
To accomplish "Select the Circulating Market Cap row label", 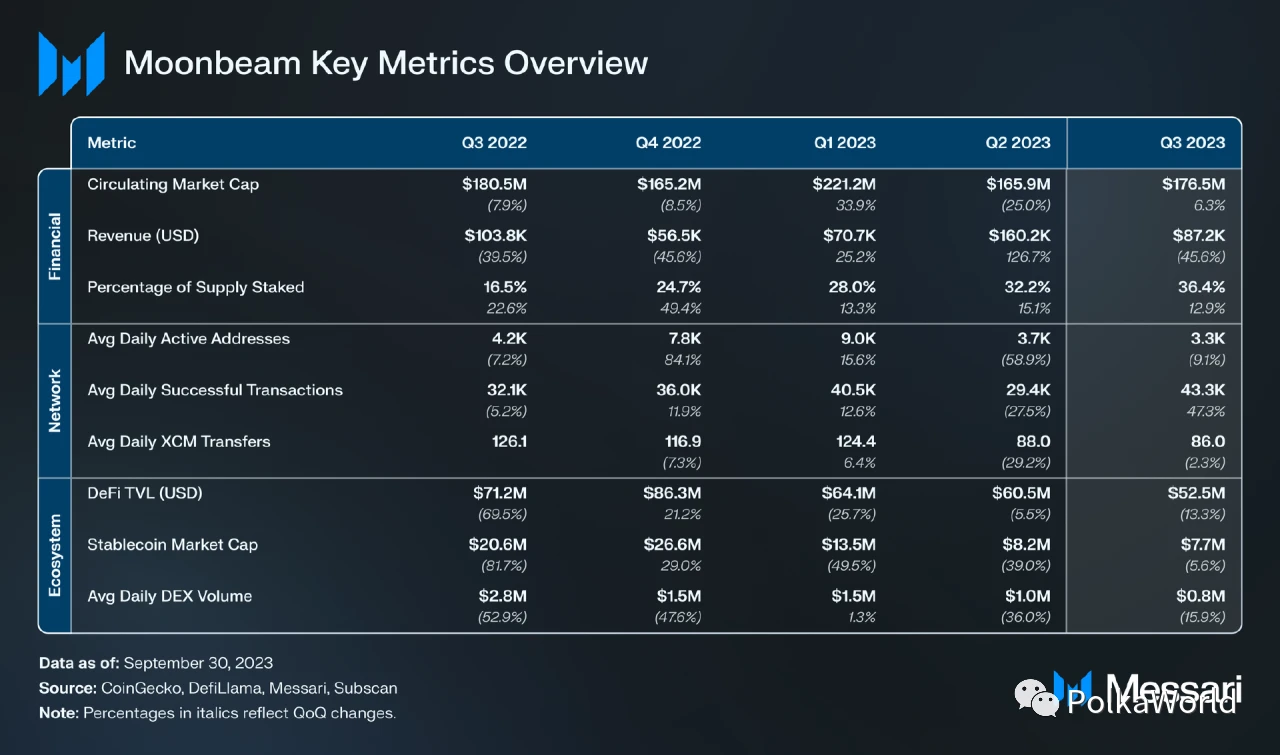I will (x=173, y=184).
